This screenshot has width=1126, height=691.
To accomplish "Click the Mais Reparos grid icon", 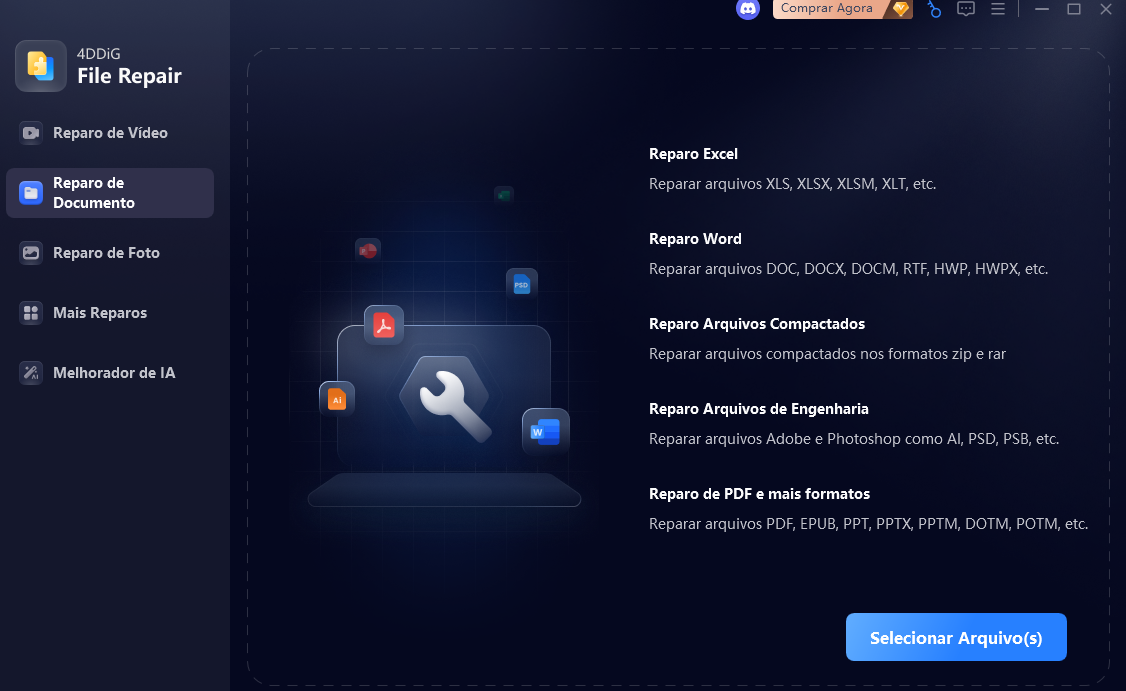I will [30, 312].
